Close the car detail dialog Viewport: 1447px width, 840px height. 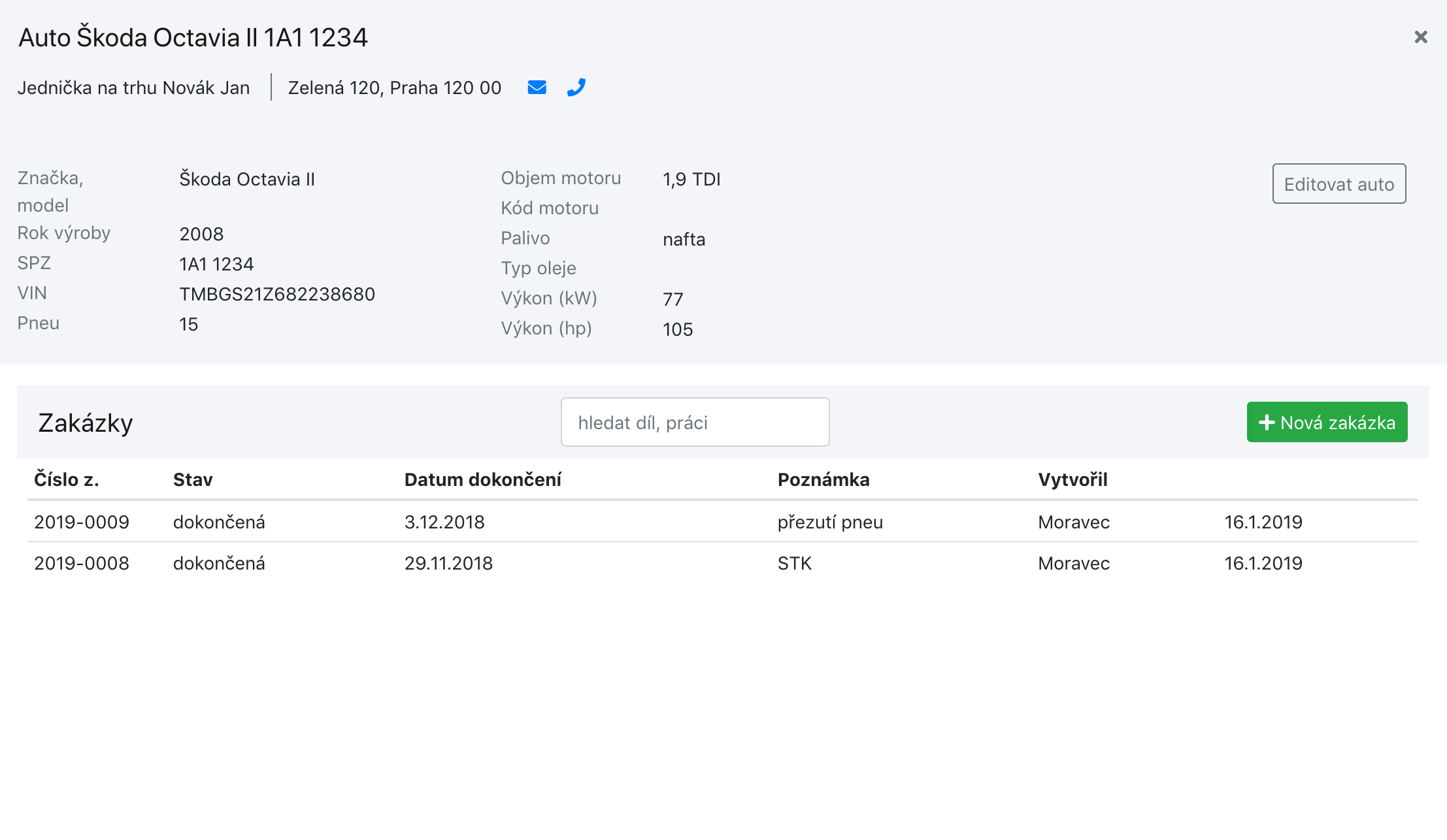(1420, 37)
